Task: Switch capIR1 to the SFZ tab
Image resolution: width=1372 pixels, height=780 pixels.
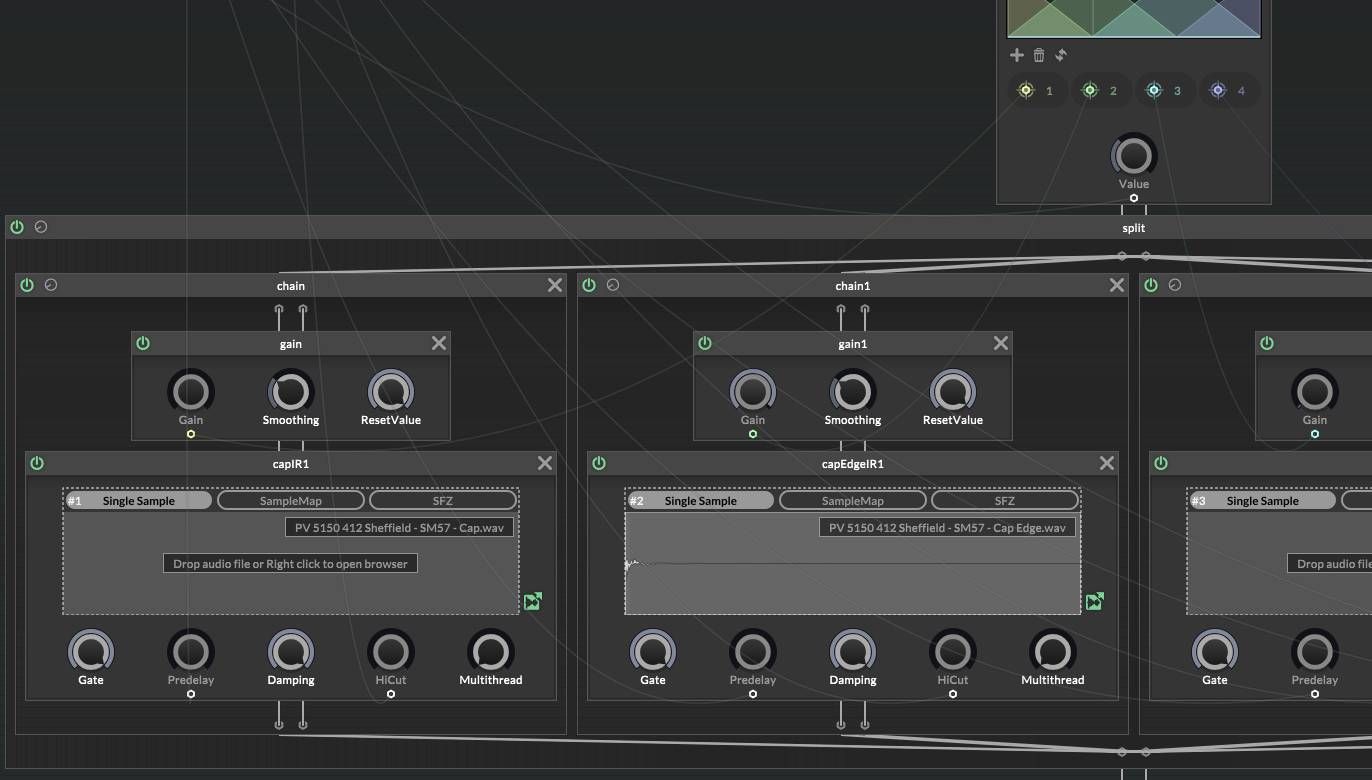Action: pyautogui.click(x=443, y=500)
